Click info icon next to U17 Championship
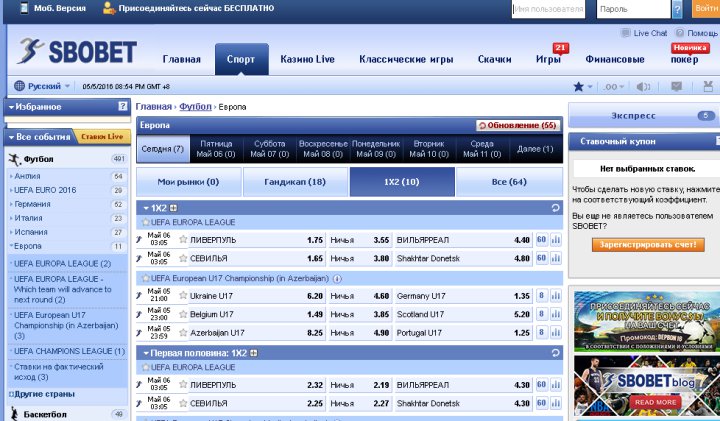The height and width of the screenshot is (421, 720). [x=337, y=279]
